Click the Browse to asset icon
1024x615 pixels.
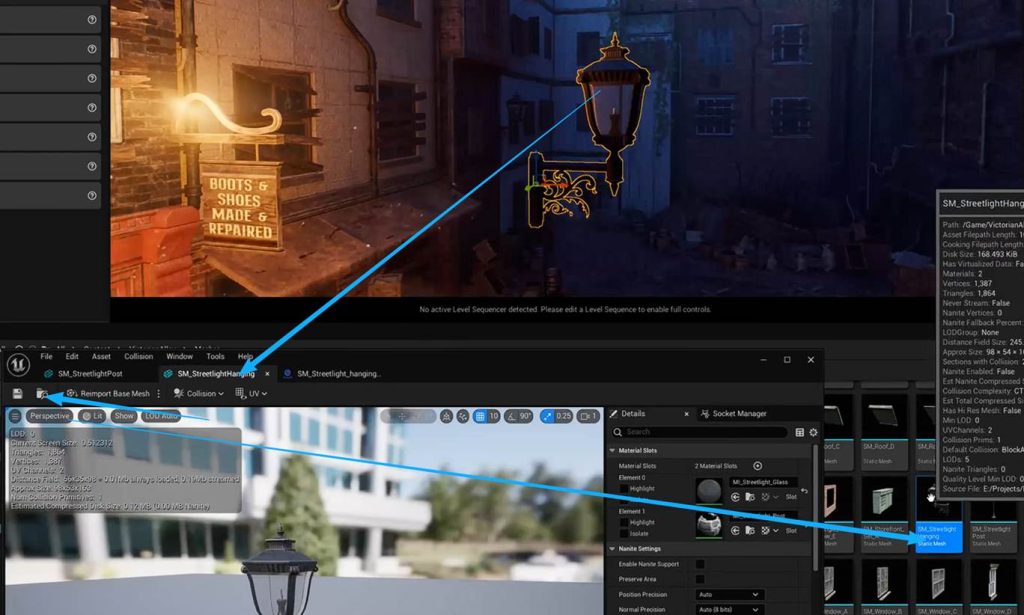point(42,394)
